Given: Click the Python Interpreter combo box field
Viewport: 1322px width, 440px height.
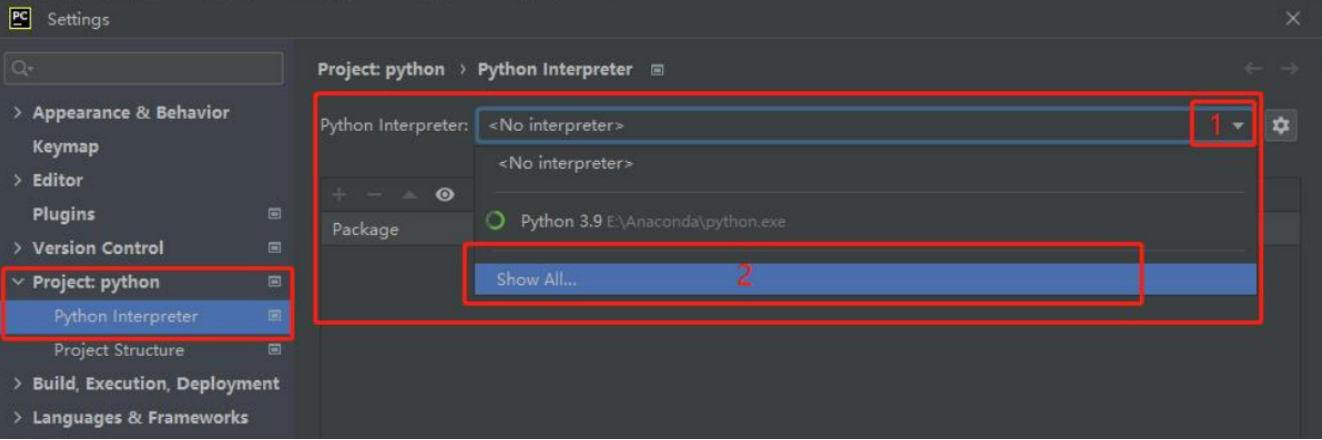Looking at the screenshot, I should click(x=866, y=126).
